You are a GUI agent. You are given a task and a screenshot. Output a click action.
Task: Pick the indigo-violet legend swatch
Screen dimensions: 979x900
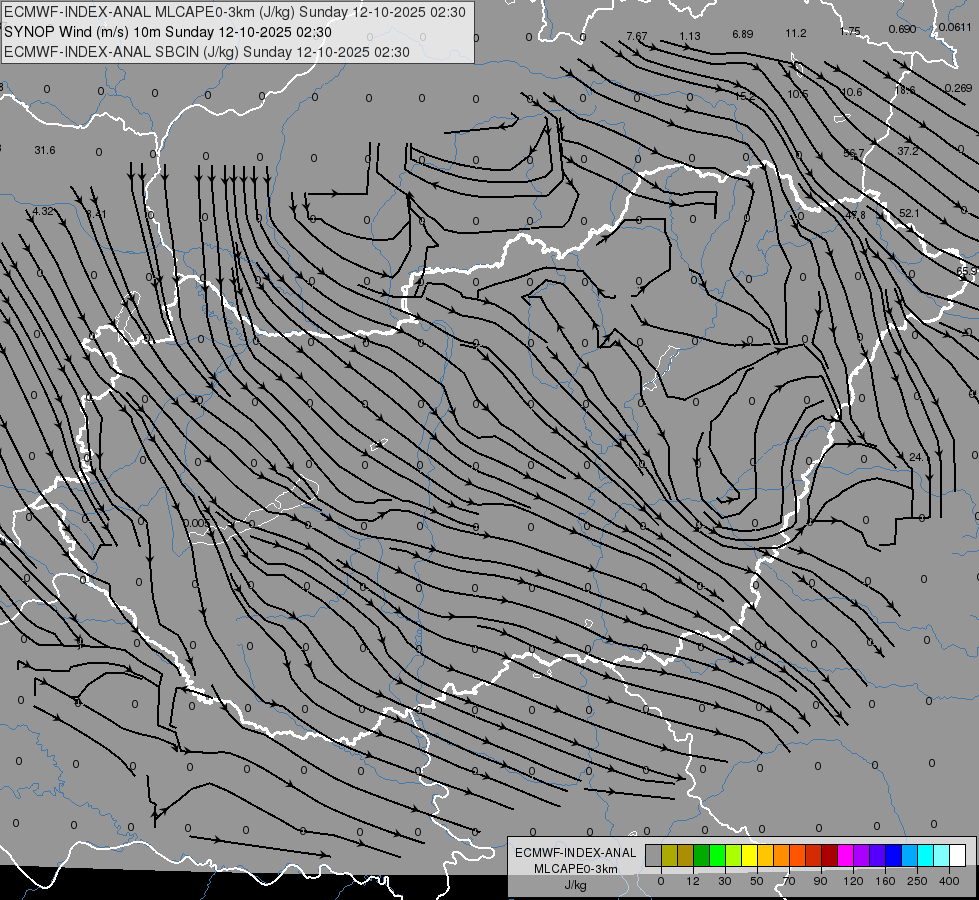click(x=878, y=855)
